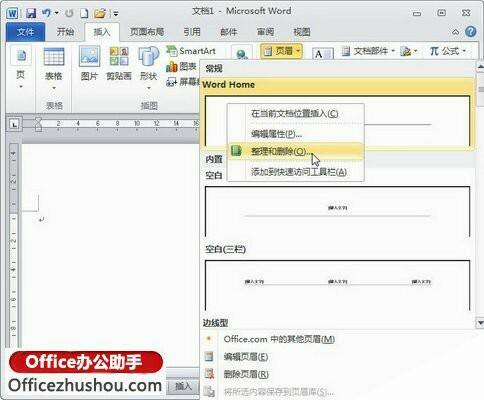Click the icon beside 编辑页眉
This screenshot has height=400, width=484.
[209, 357]
